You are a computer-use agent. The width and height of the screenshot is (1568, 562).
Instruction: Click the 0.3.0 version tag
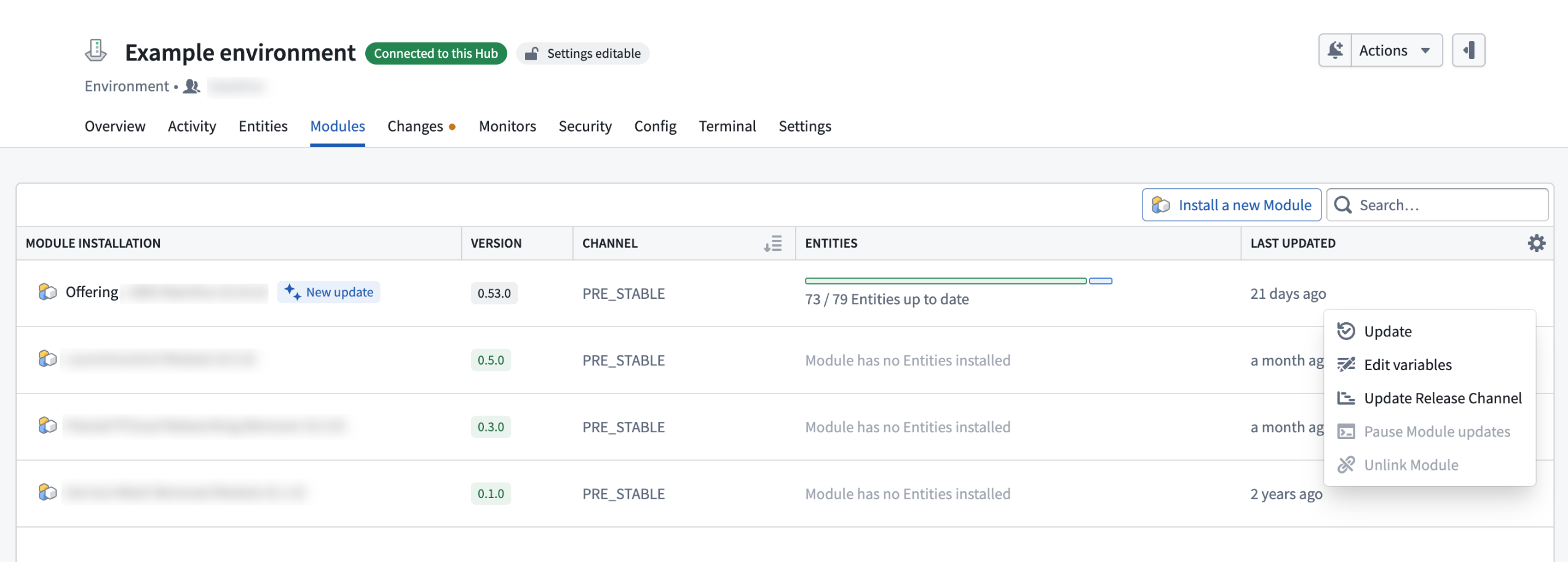coord(491,427)
